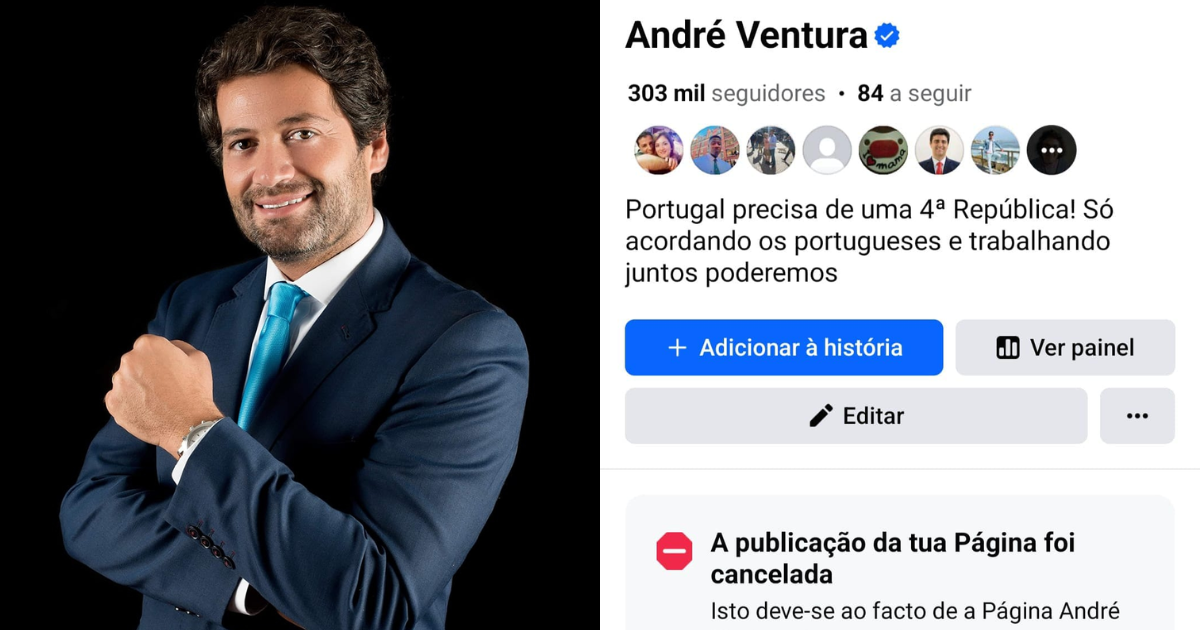Click the Adicionar à história button
1200x630 pixels.
[784, 348]
